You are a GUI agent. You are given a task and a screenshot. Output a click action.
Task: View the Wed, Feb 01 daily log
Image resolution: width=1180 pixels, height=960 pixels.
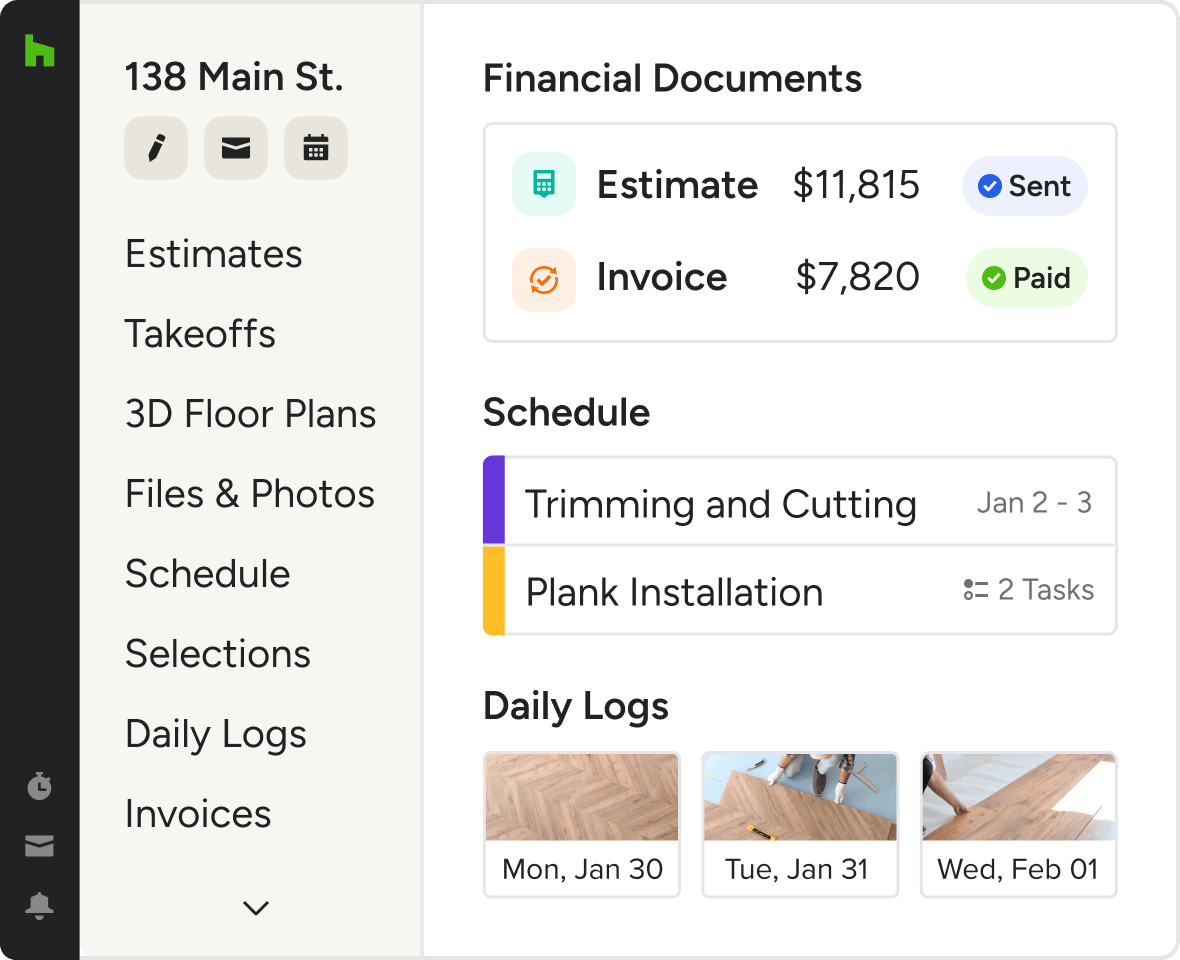pos(1018,824)
